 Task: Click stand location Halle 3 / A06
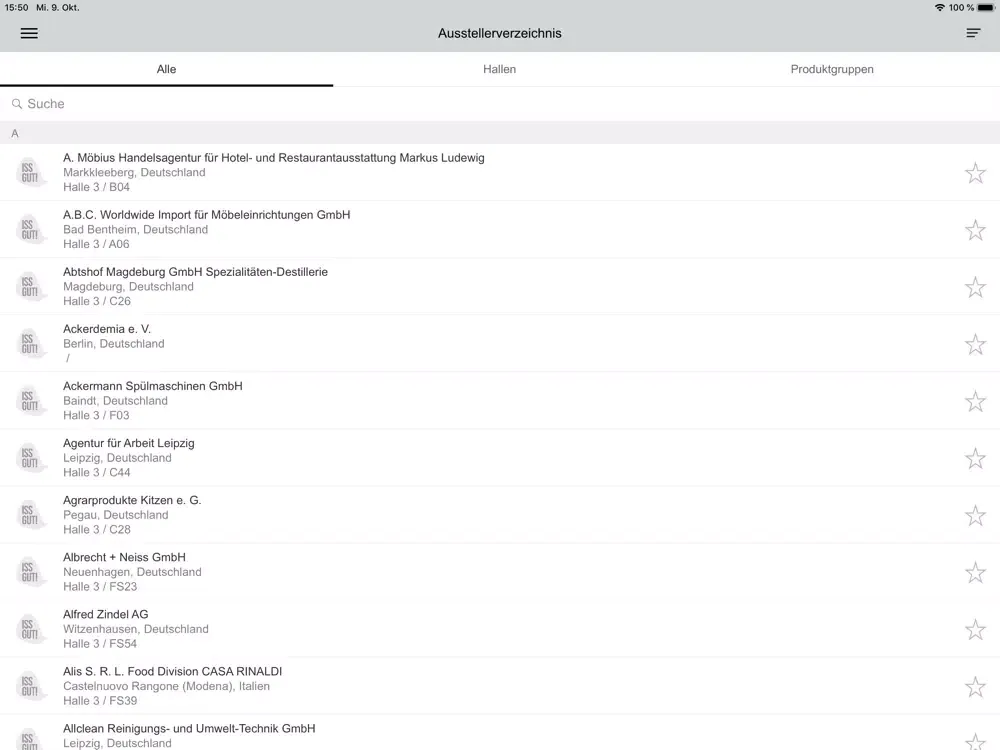(96, 244)
